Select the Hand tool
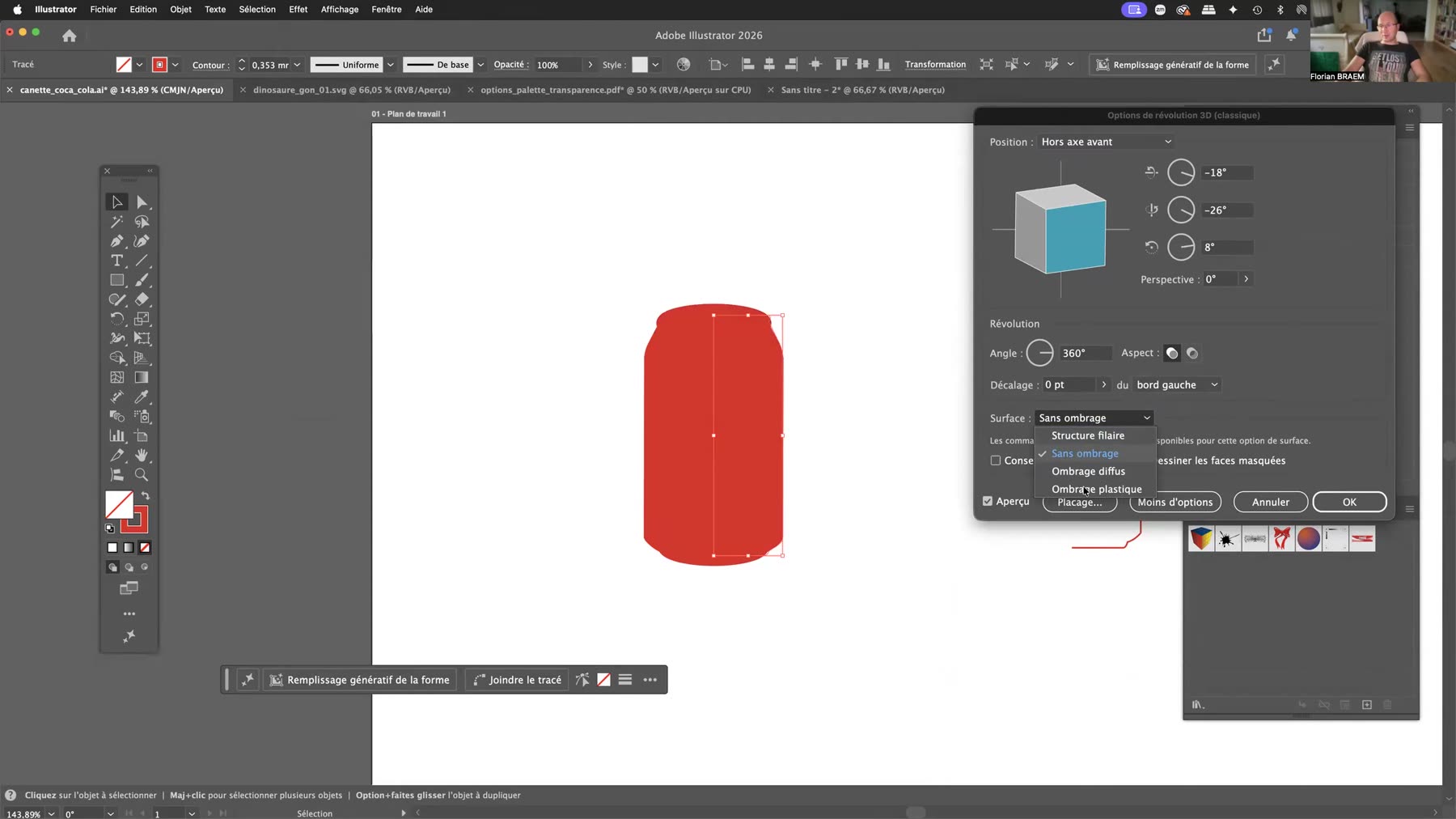Screen dimensions: 1456x819 point(142,455)
